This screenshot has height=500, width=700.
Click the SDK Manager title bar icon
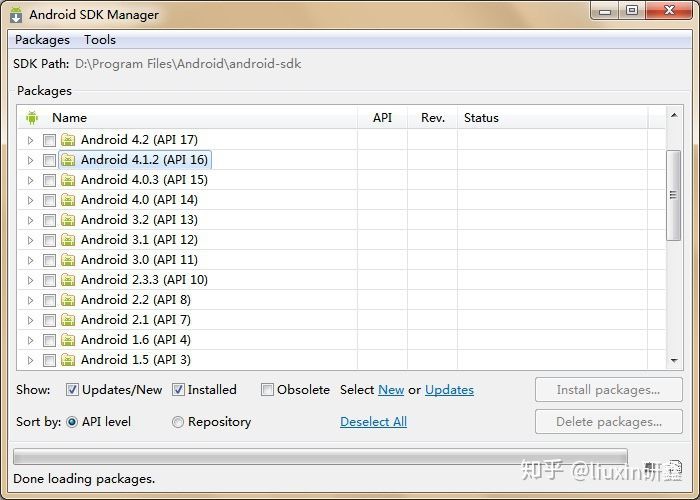(16, 14)
